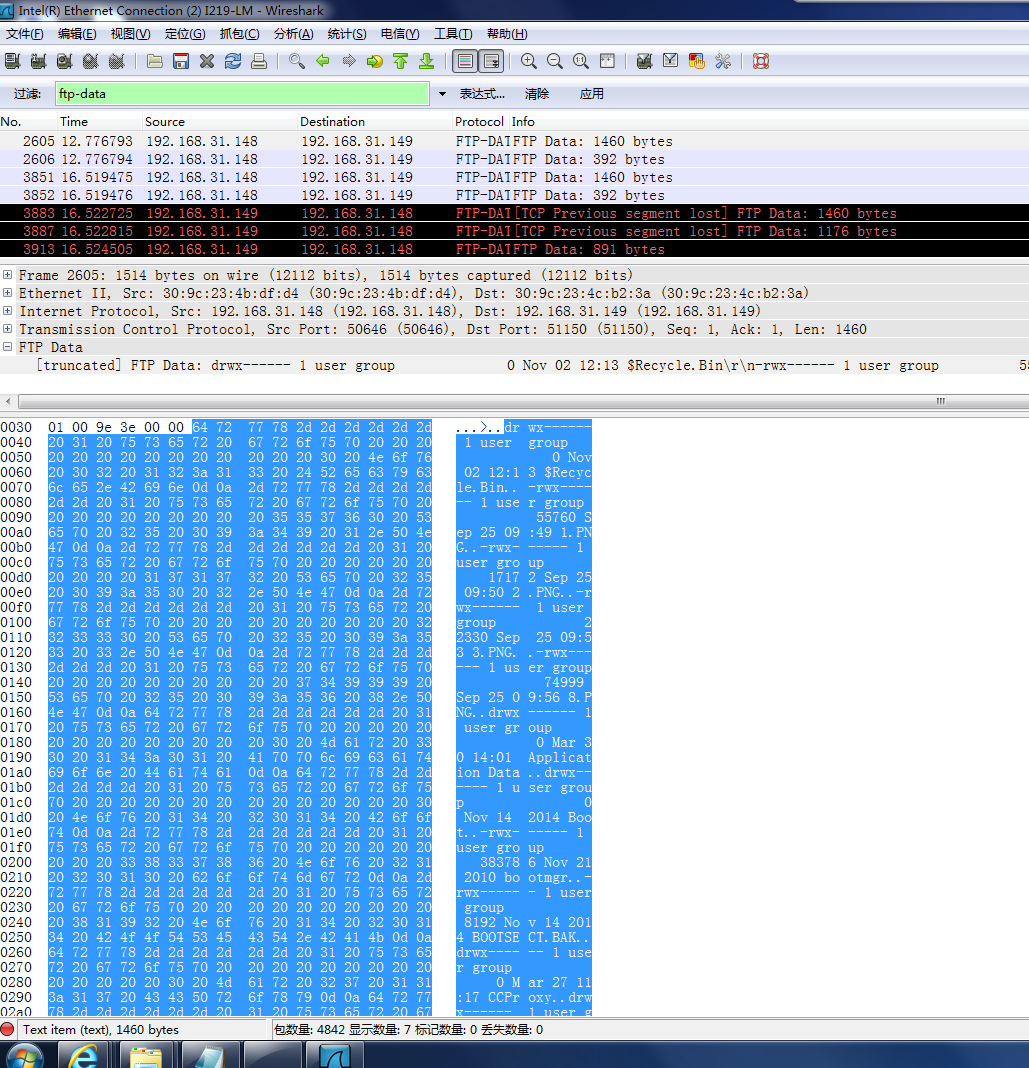1029x1068 pixels.
Task: Open the 编辑(E) menu
Action: click(77, 34)
